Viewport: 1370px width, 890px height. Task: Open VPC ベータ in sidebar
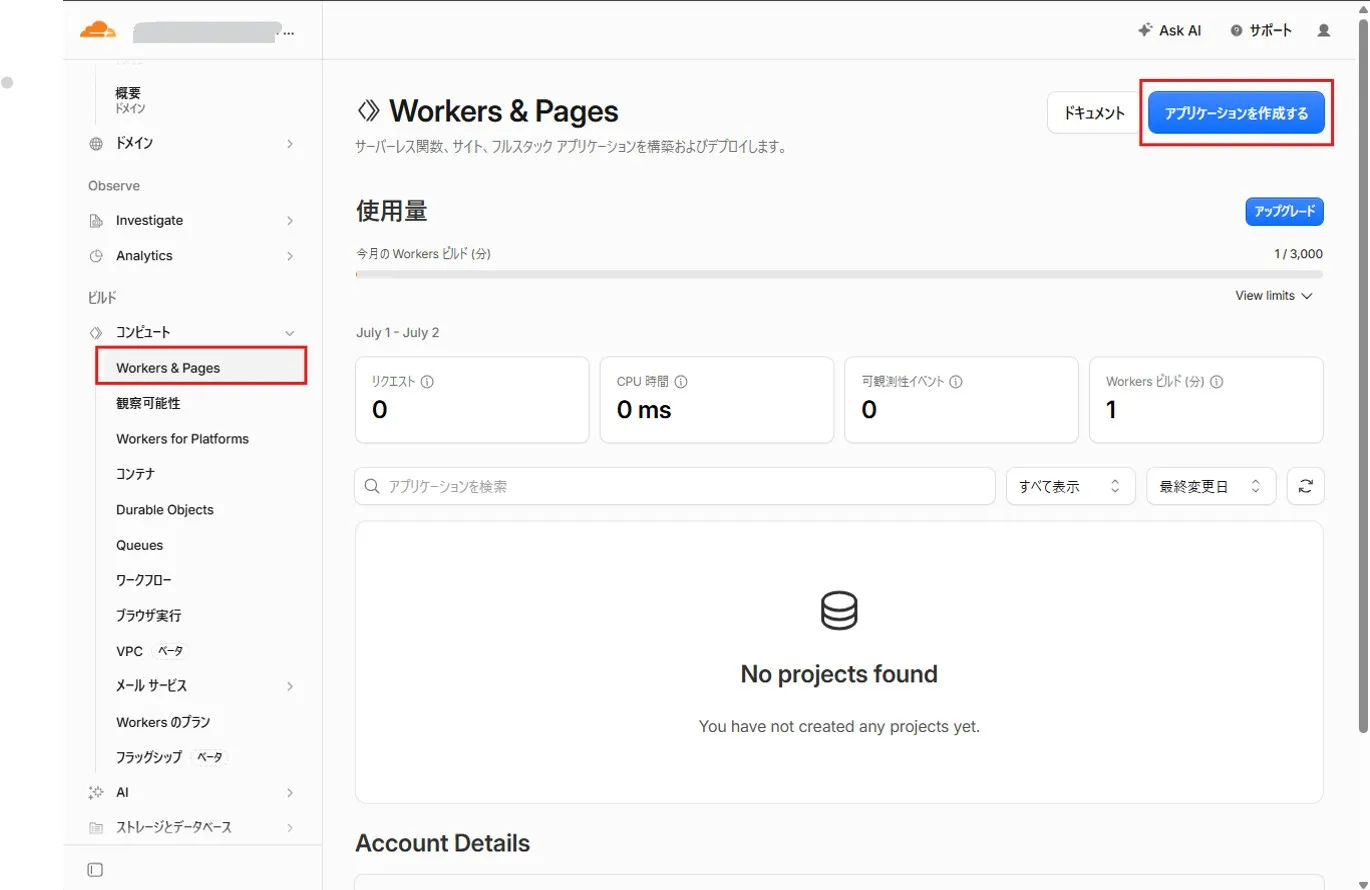pyautogui.click(x=151, y=651)
